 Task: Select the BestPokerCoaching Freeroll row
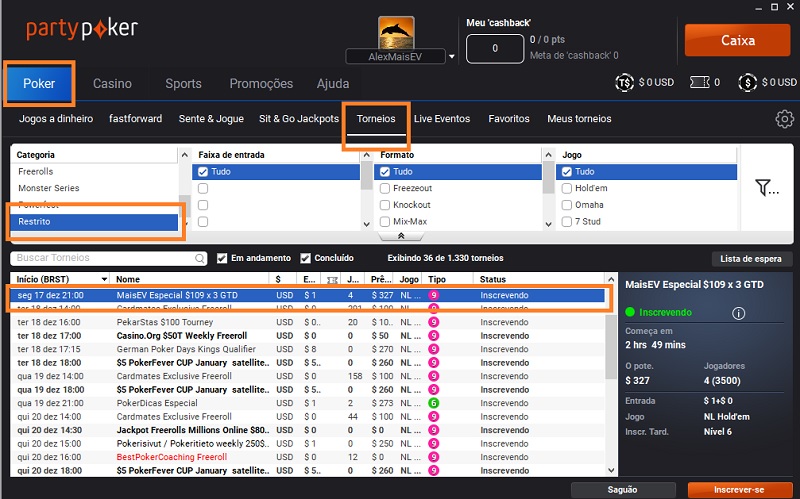[x=307, y=457]
